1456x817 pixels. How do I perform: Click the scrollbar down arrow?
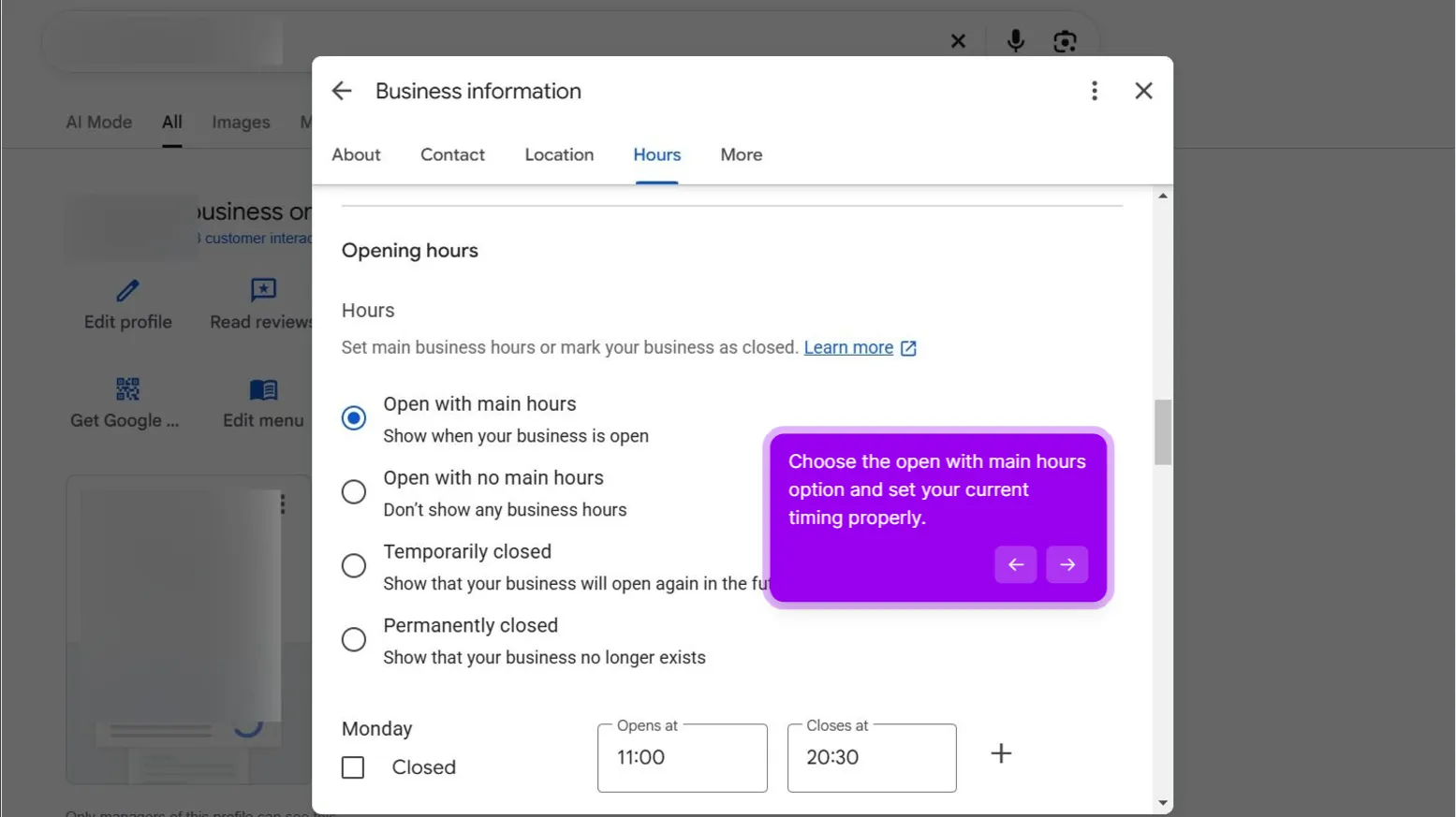click(1163, 803)
